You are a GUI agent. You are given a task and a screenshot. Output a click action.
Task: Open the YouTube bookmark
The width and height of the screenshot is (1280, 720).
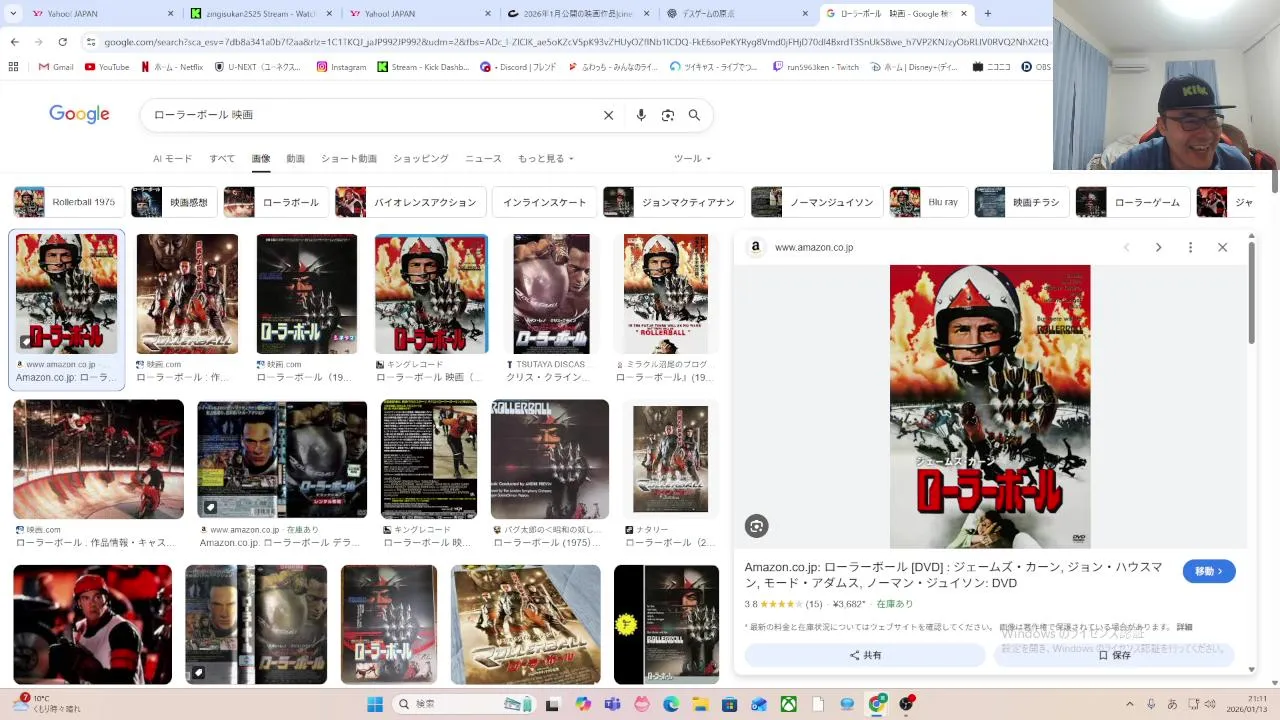point(107,67)
